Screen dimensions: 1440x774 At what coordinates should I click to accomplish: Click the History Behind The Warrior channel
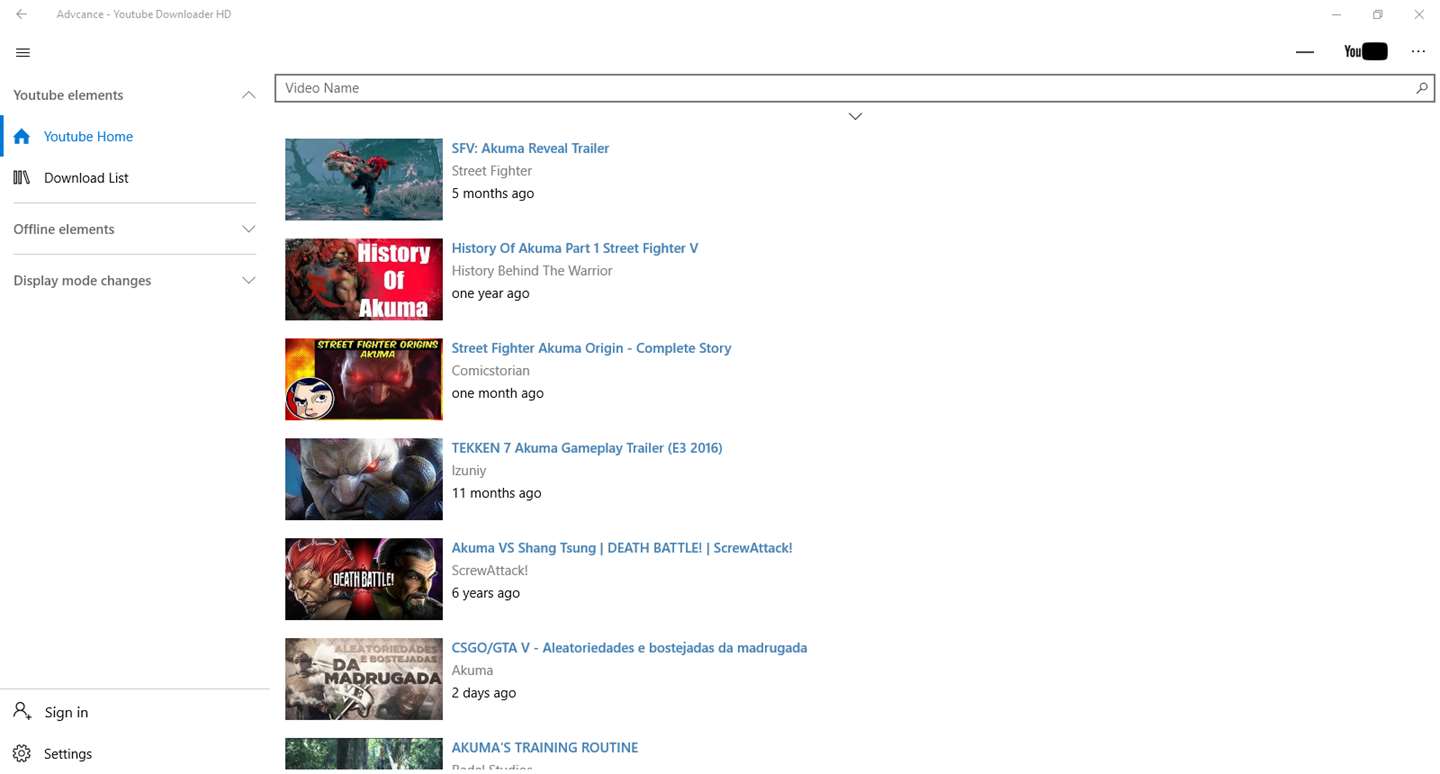(x=532, y=271)
